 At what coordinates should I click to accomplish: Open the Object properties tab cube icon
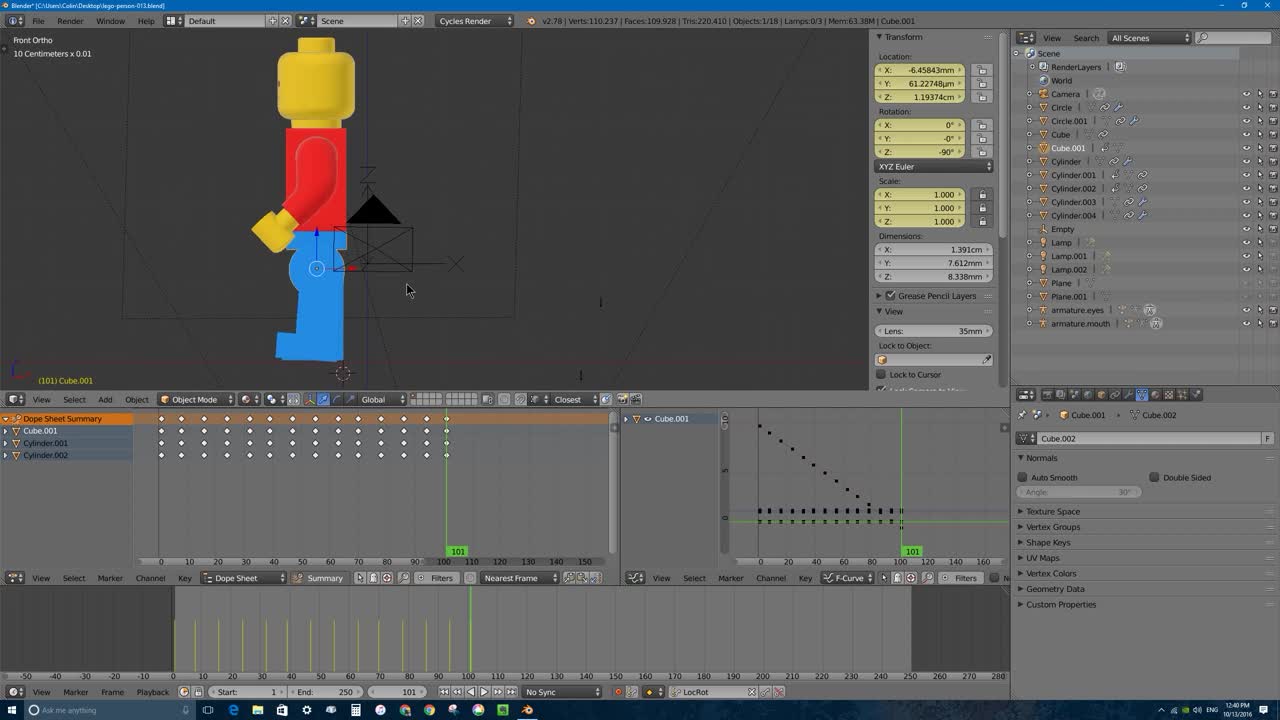(1101, 395)
